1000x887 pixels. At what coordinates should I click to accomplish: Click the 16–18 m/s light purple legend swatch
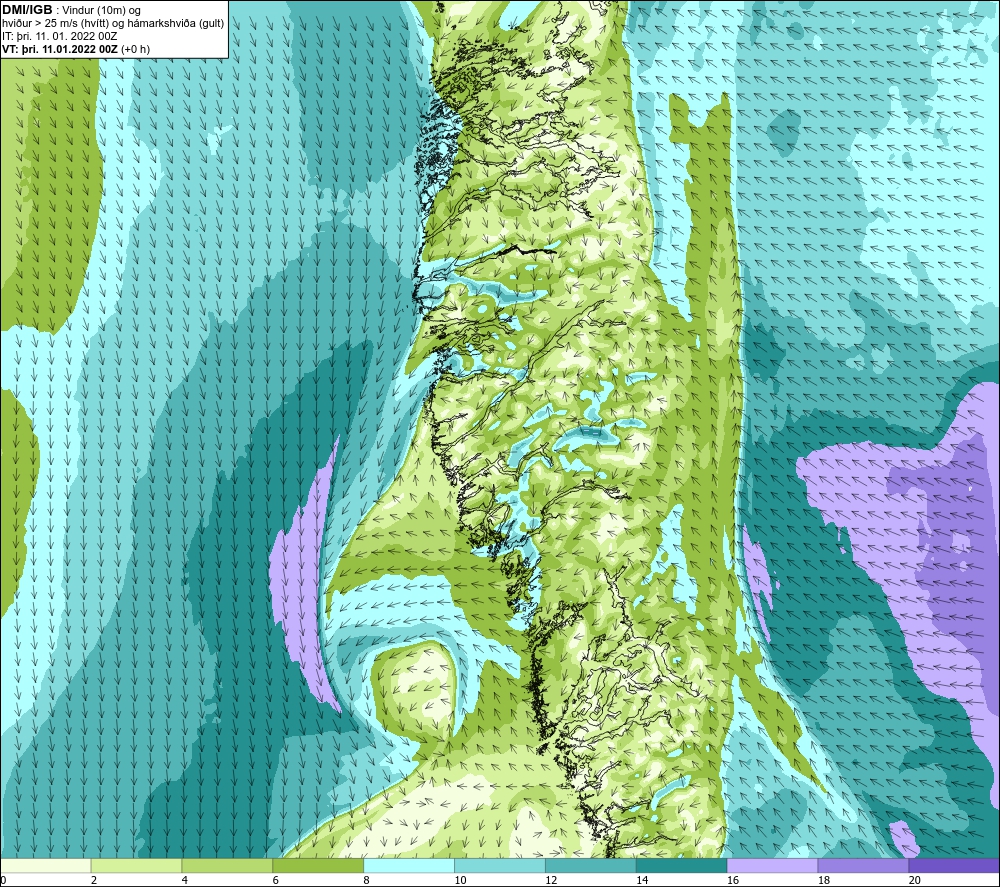click(x=772, y=866)
